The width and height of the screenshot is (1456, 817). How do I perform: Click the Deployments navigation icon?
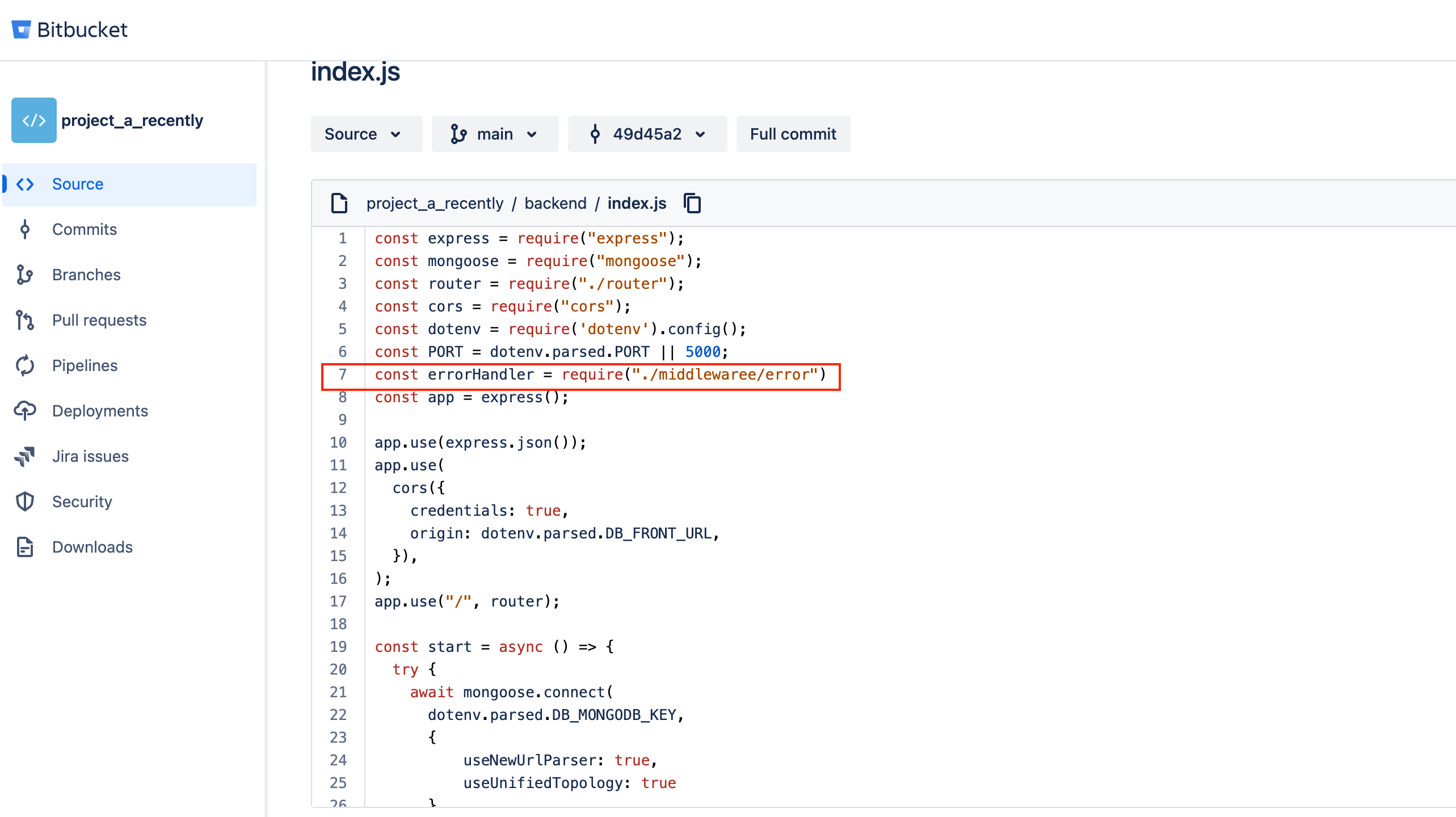pyautogui.click(x=28, y=411)
